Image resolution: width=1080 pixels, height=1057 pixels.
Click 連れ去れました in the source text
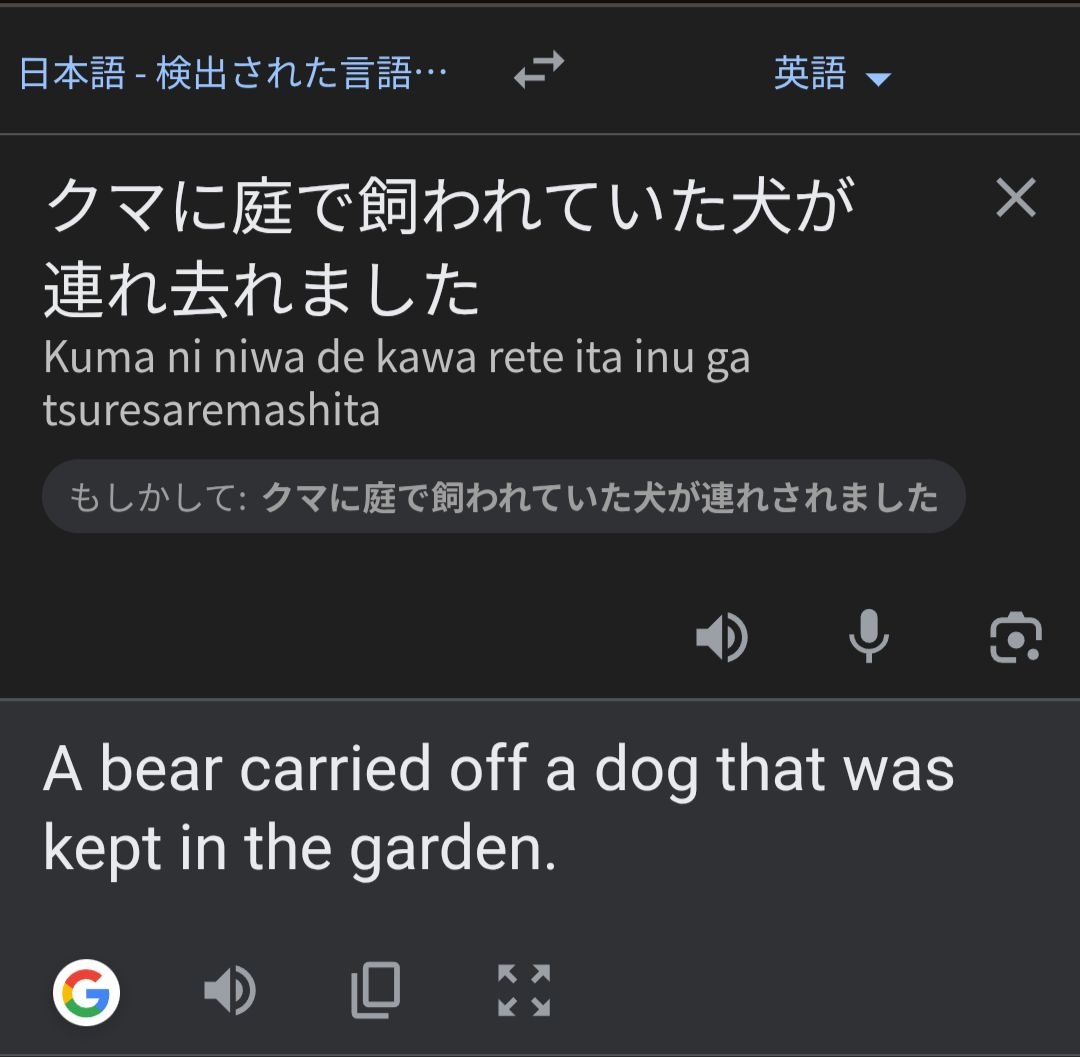click(x=262, y=291)
